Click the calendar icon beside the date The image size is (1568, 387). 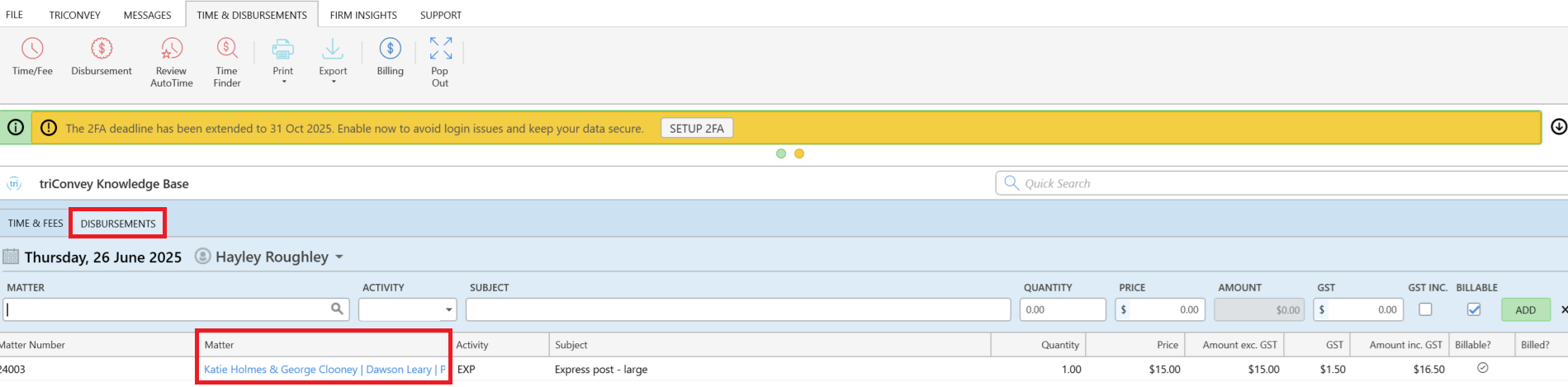(x=11, y=257)
